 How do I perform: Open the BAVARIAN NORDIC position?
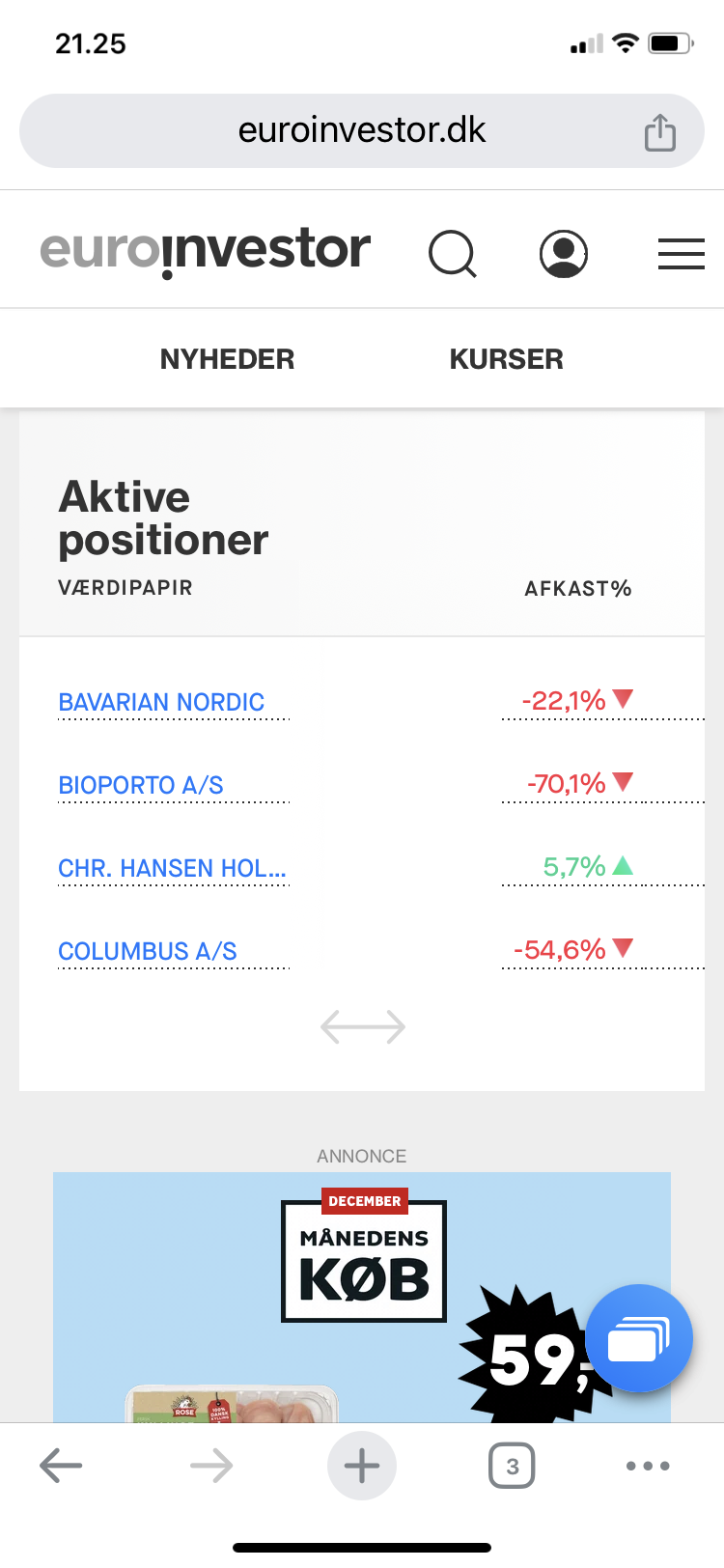[x=161, y=702]
